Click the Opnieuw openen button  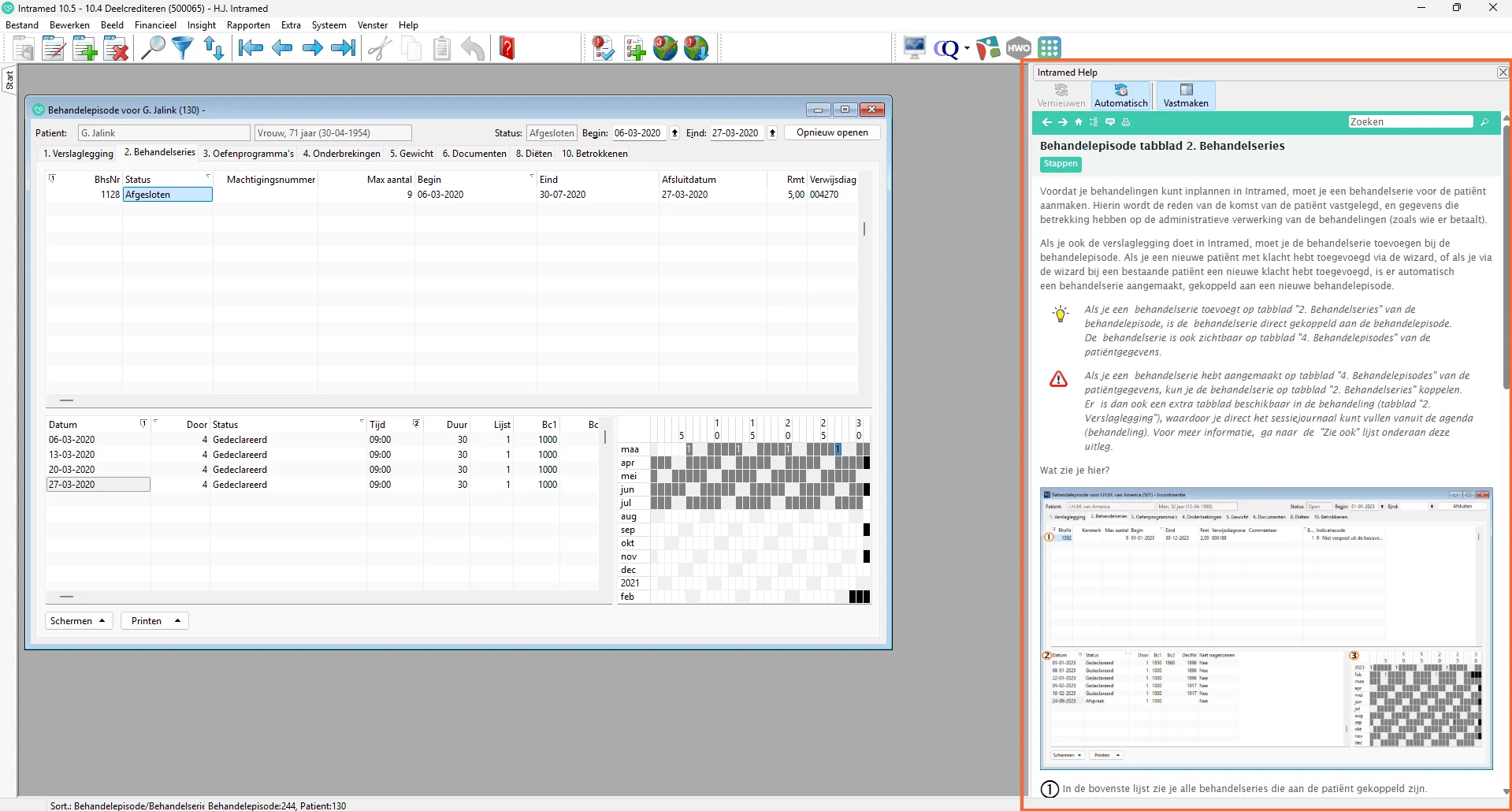832,132
